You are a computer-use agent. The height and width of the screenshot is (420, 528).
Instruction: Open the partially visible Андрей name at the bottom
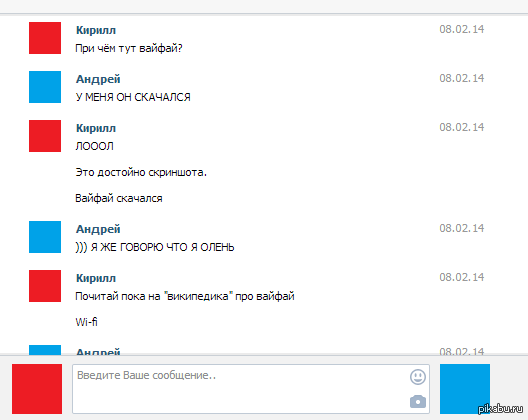(98, 351)
